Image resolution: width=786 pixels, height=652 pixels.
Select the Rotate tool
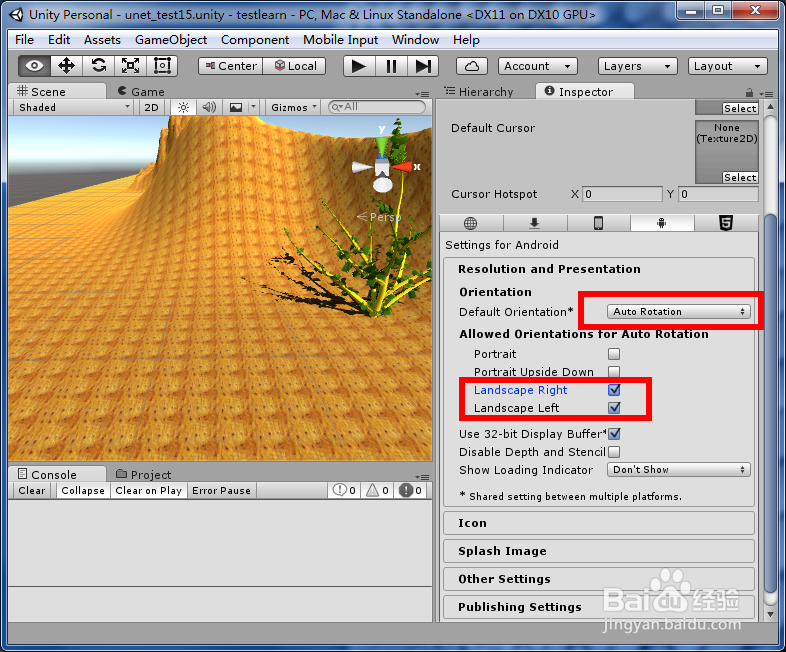pyautogui.click(x=98, y=66)
